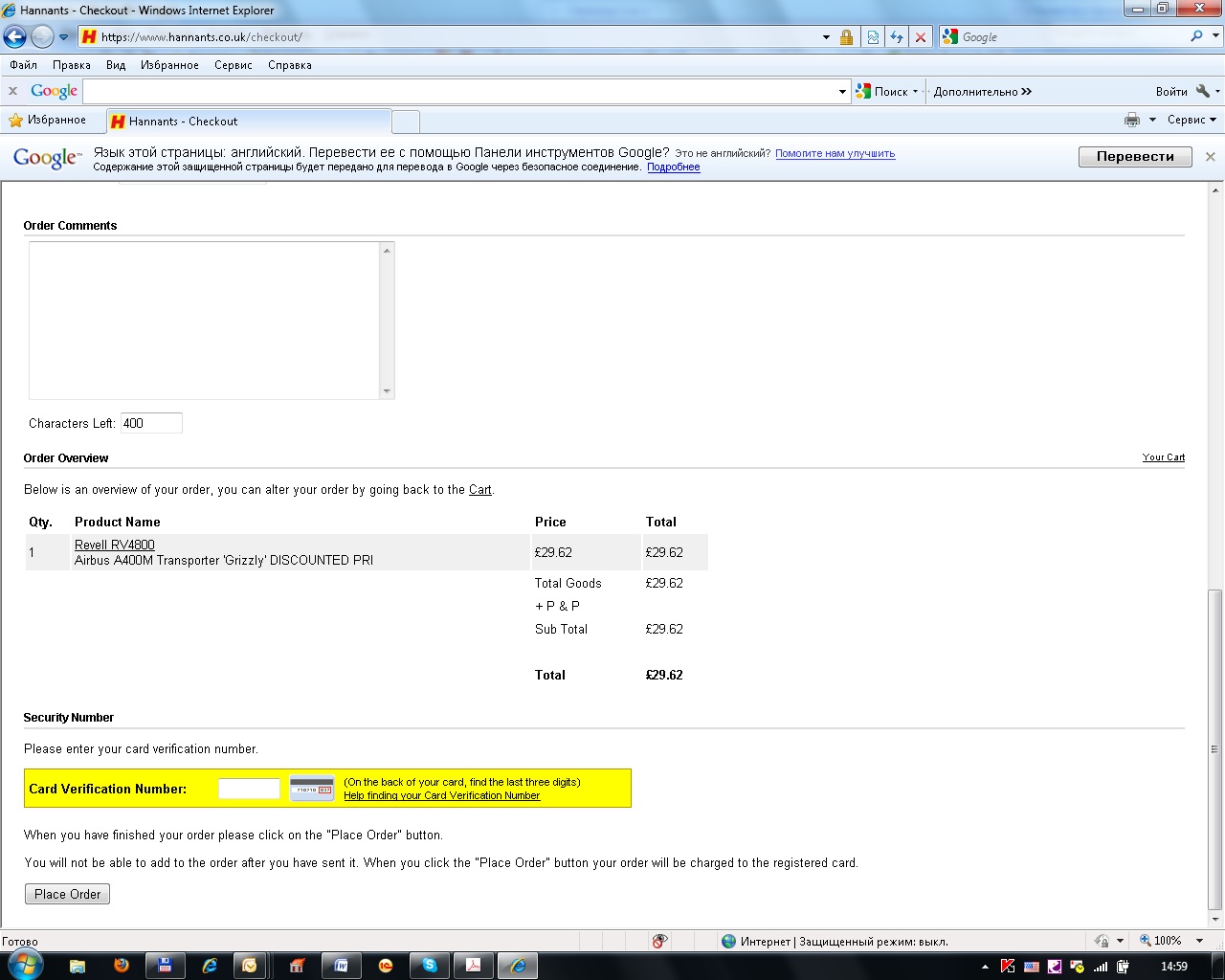The height and width of the screenshot is (980, 1225).
Task: Click the Помогите нам улучшить link
Action: coord(835,153)
